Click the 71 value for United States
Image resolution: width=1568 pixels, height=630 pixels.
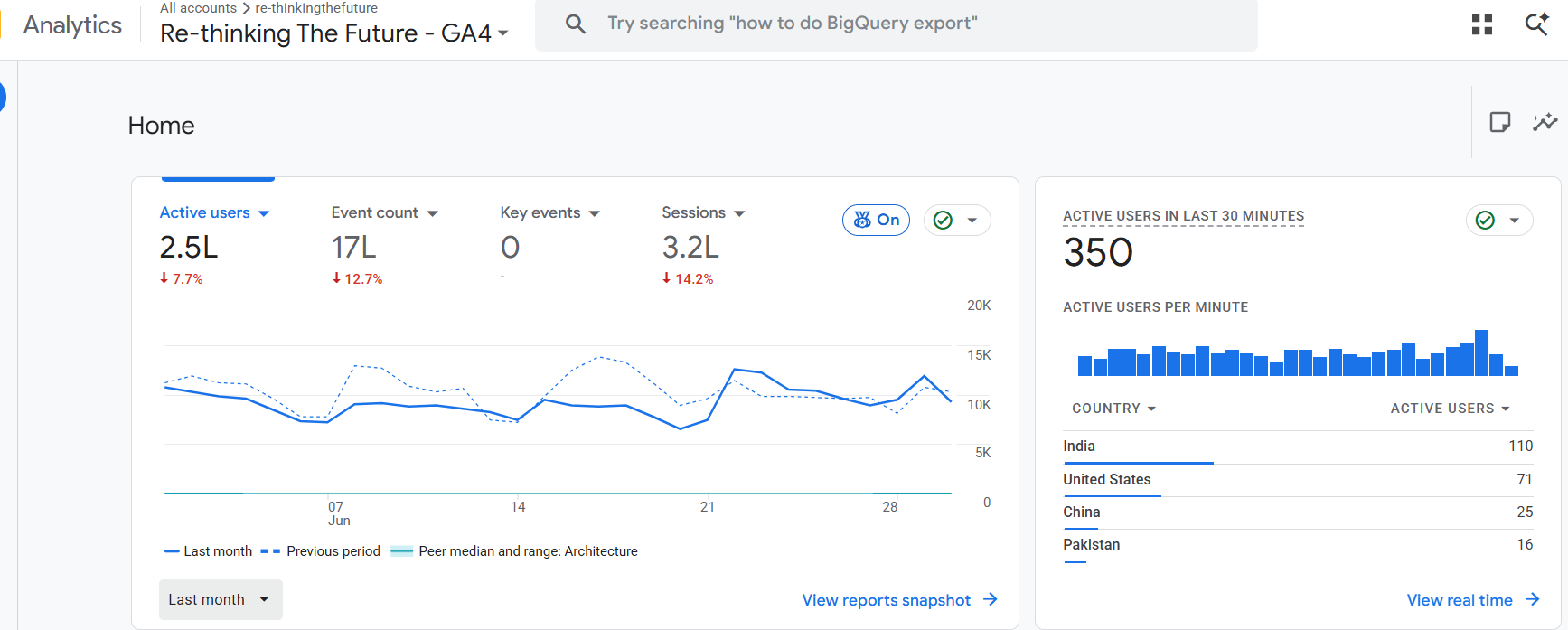1525,480
